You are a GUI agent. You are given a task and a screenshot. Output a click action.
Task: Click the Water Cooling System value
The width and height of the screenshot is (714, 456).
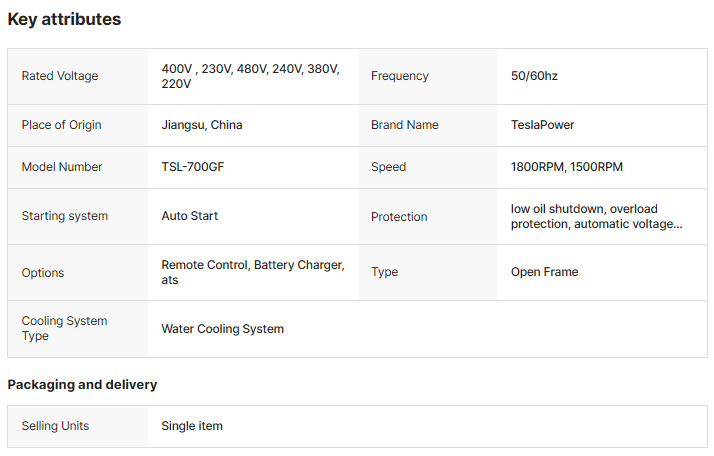(x=222, y=329)
